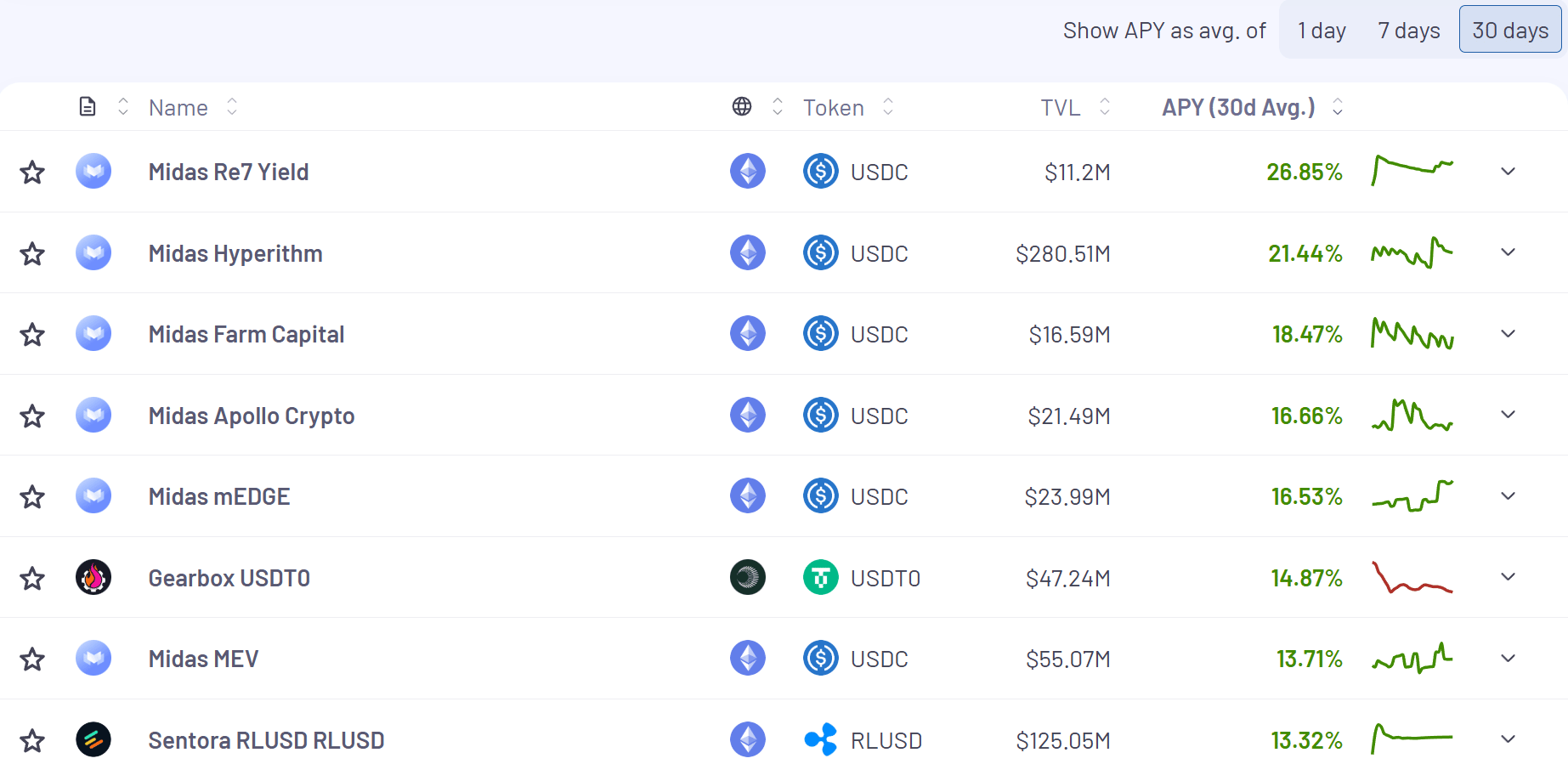The width and height of the screenshot is (1568, 764).
Task: Select the 7 days APY tab
Action: coord(1408,31)
